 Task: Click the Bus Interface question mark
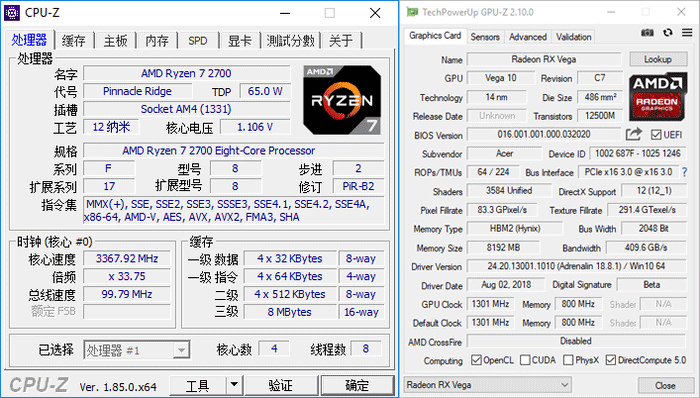tap(684, 172)
